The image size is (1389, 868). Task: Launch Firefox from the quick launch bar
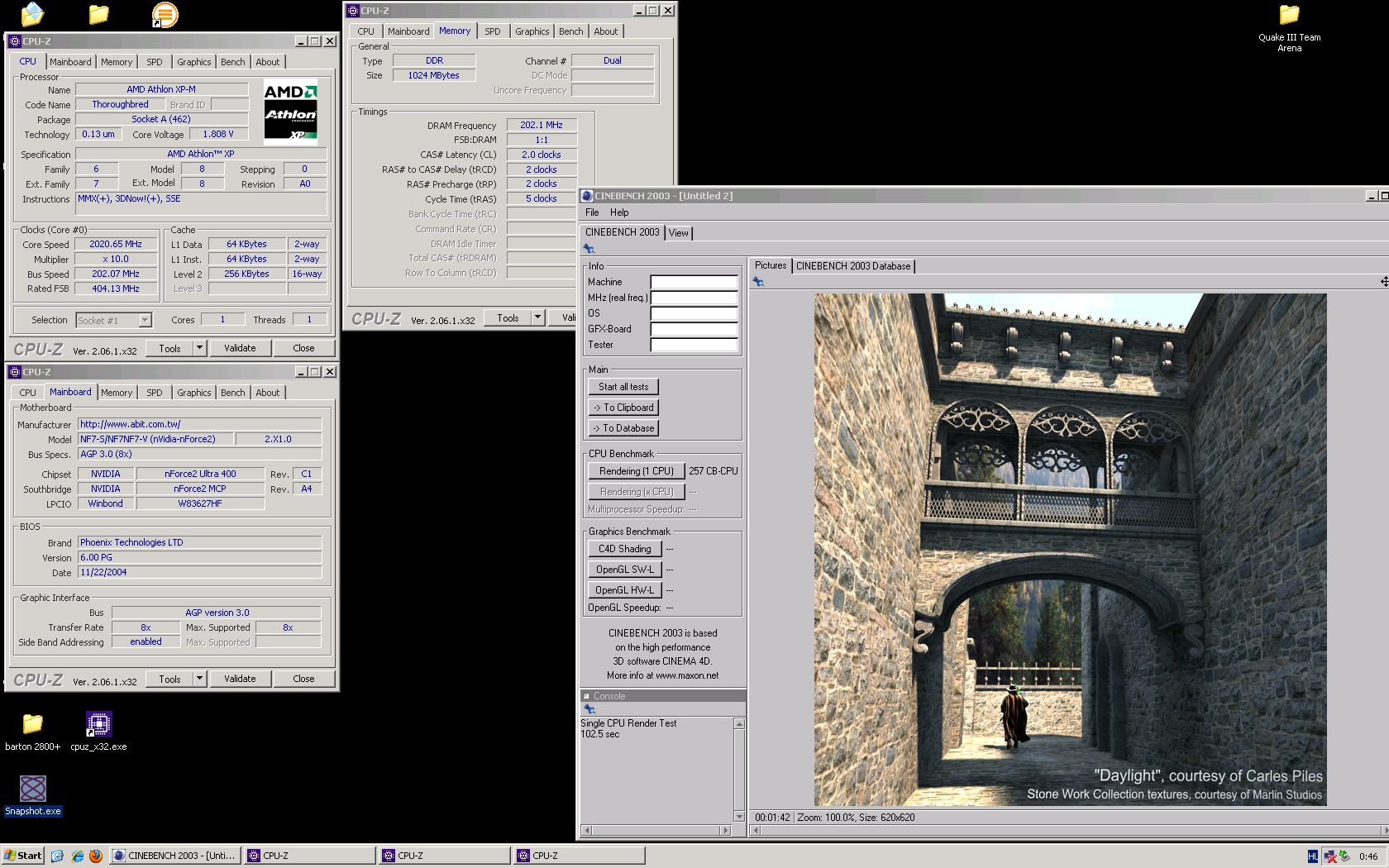point(96,856)
